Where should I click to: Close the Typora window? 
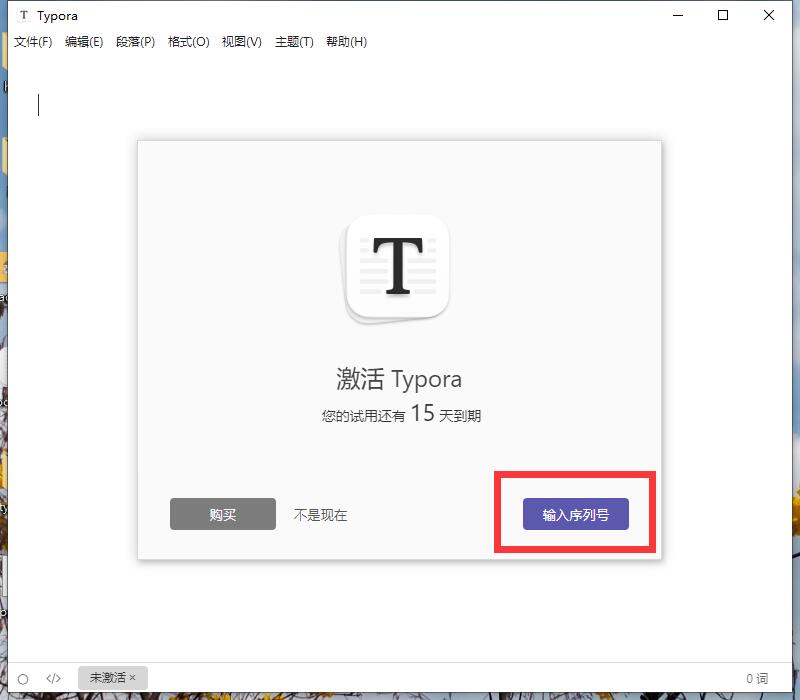[769, 15]
